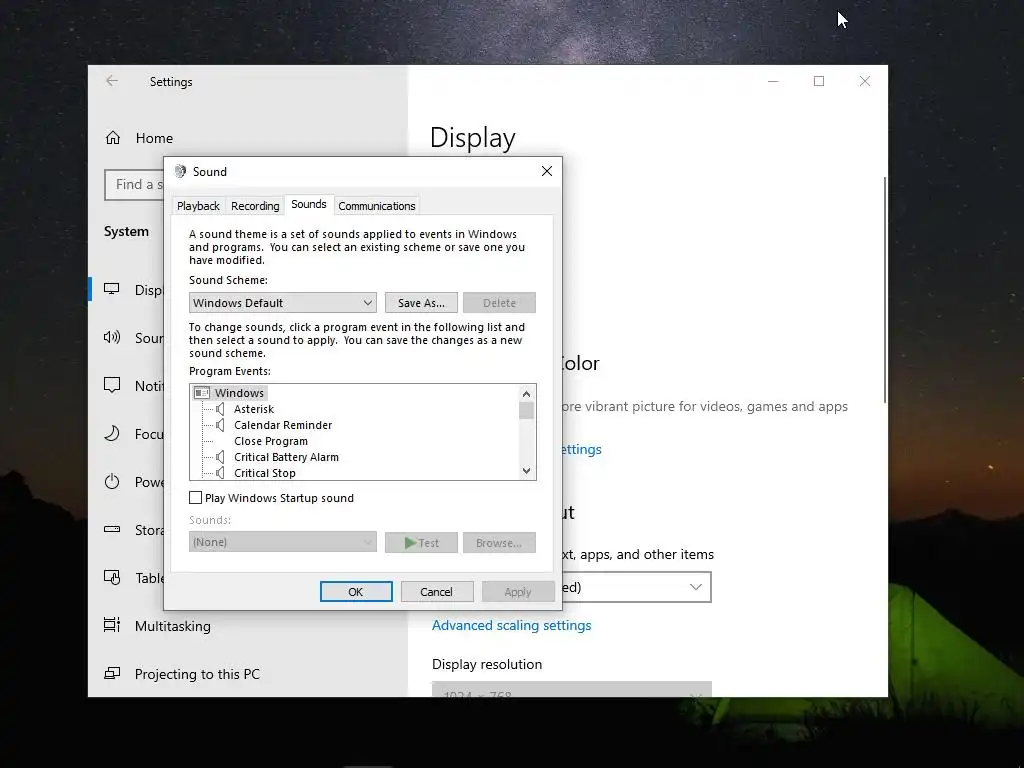This screenshot has width=1024, height=768.
Task: Select the Calendar Reminder event
Action: pos(283,425)
